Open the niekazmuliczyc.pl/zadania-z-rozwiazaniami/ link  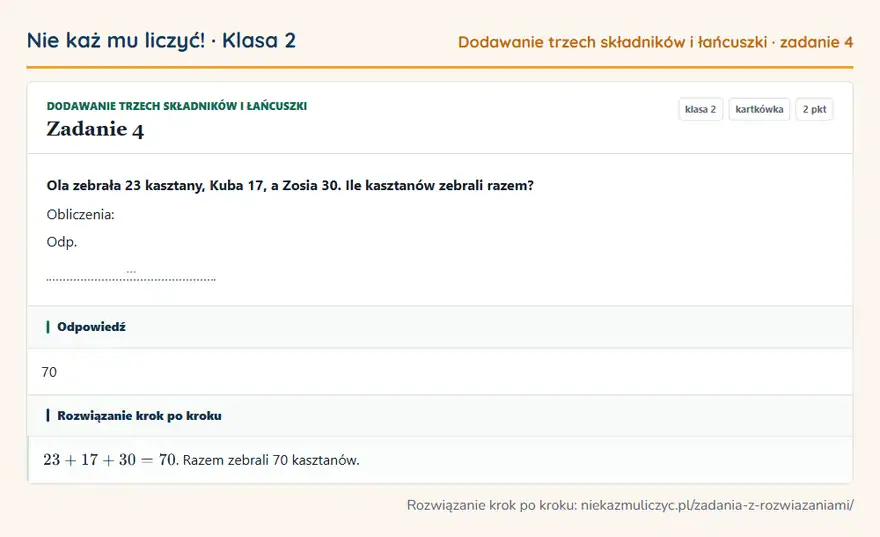pos(717,505)
